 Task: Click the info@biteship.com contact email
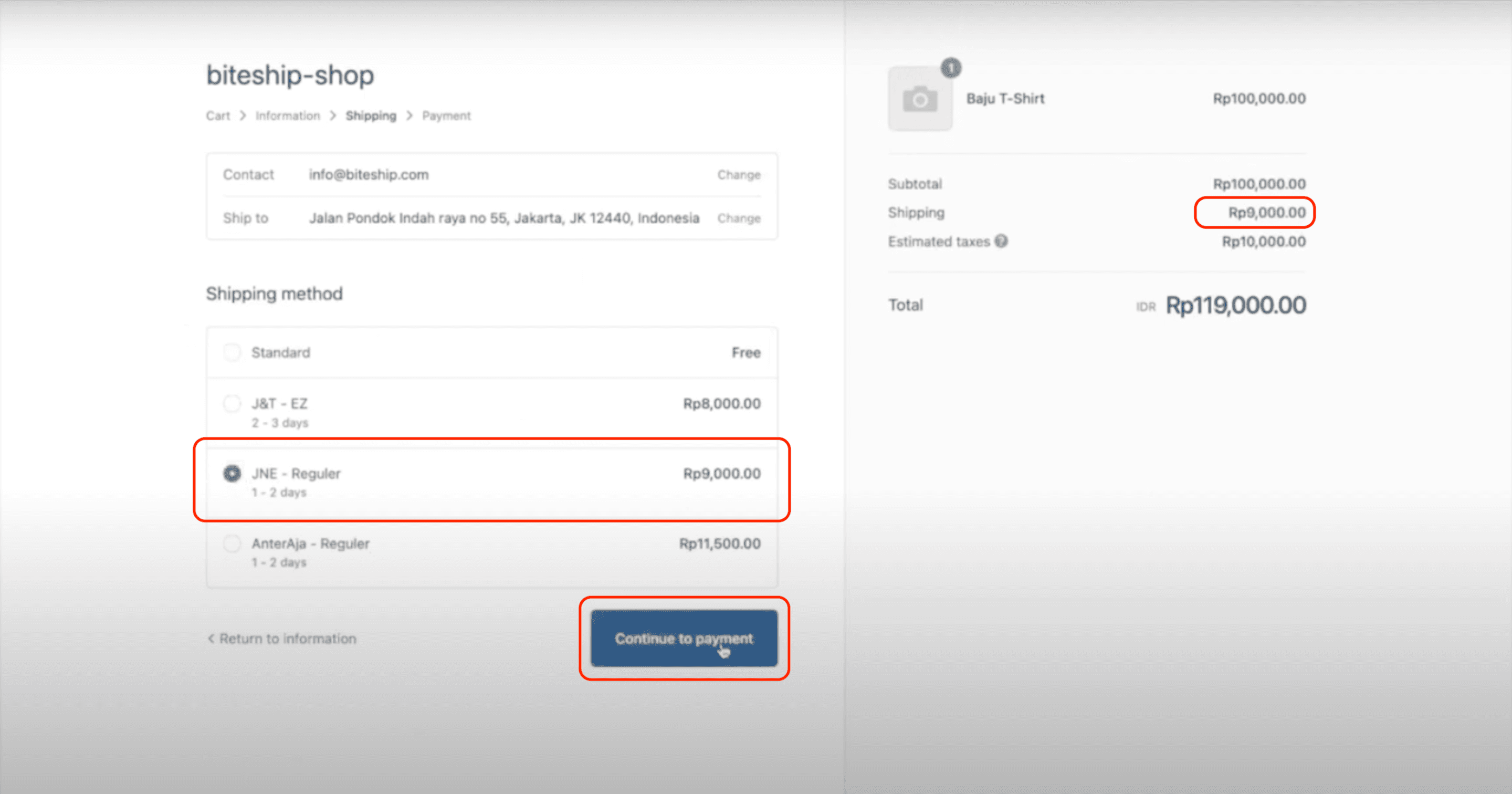[x=369, y=174]
